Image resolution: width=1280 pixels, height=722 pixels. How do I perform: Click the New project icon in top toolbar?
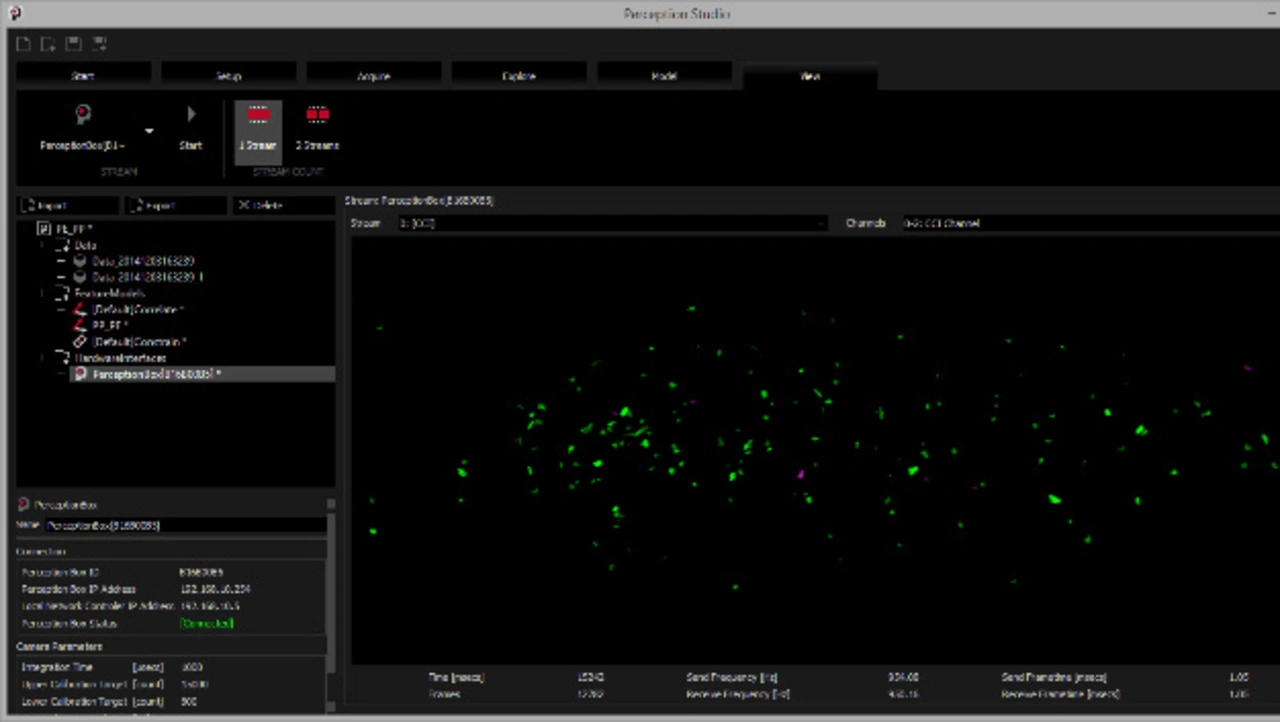point(23,43)
